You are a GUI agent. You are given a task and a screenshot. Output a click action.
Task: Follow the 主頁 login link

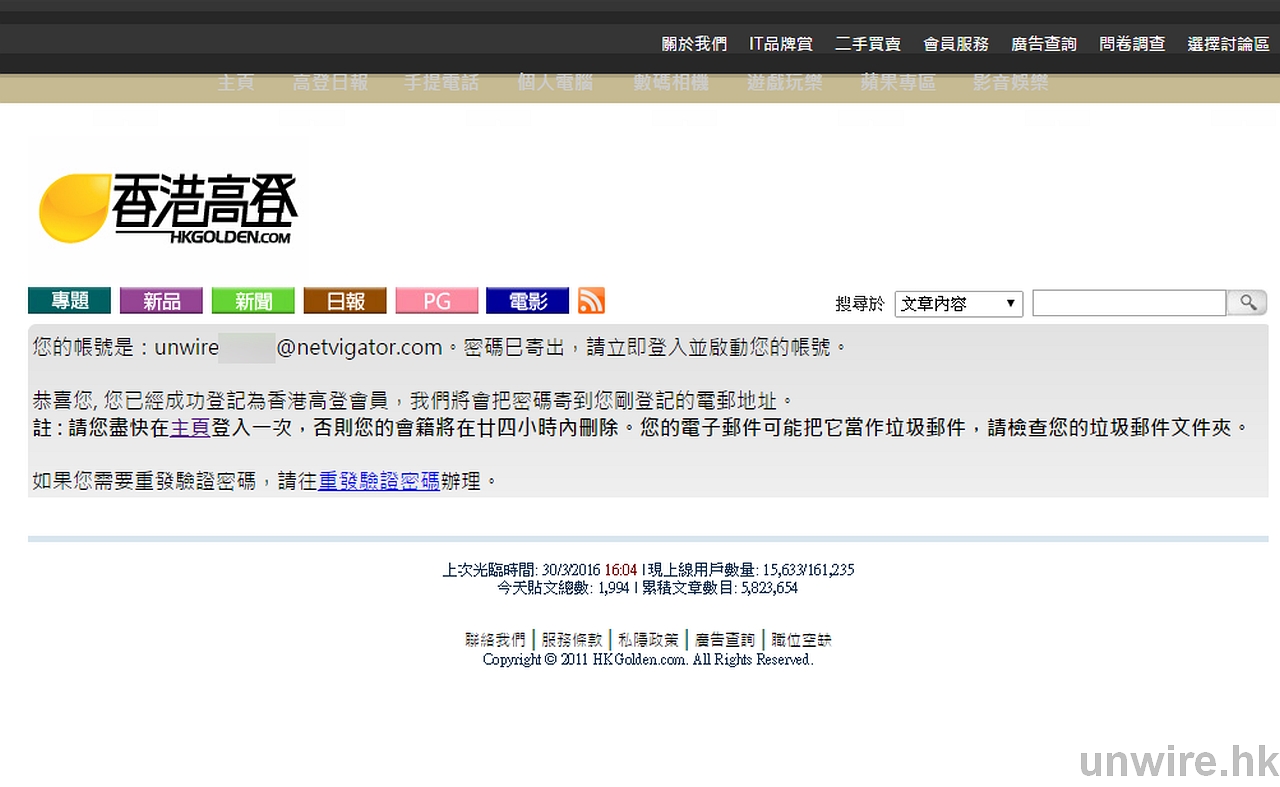click(190, 428)
